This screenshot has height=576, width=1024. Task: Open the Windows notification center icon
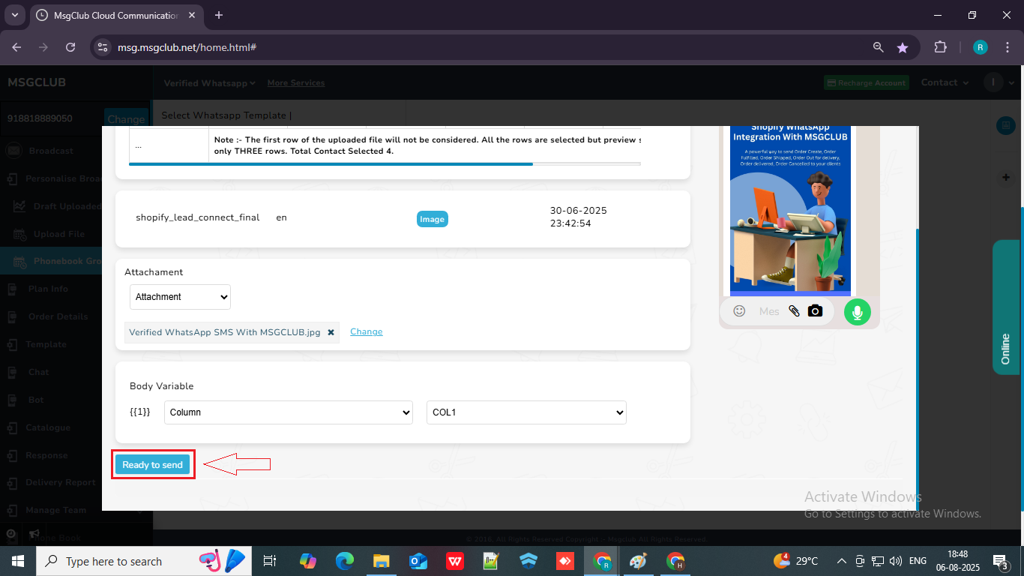click(x=1001, y=561)
